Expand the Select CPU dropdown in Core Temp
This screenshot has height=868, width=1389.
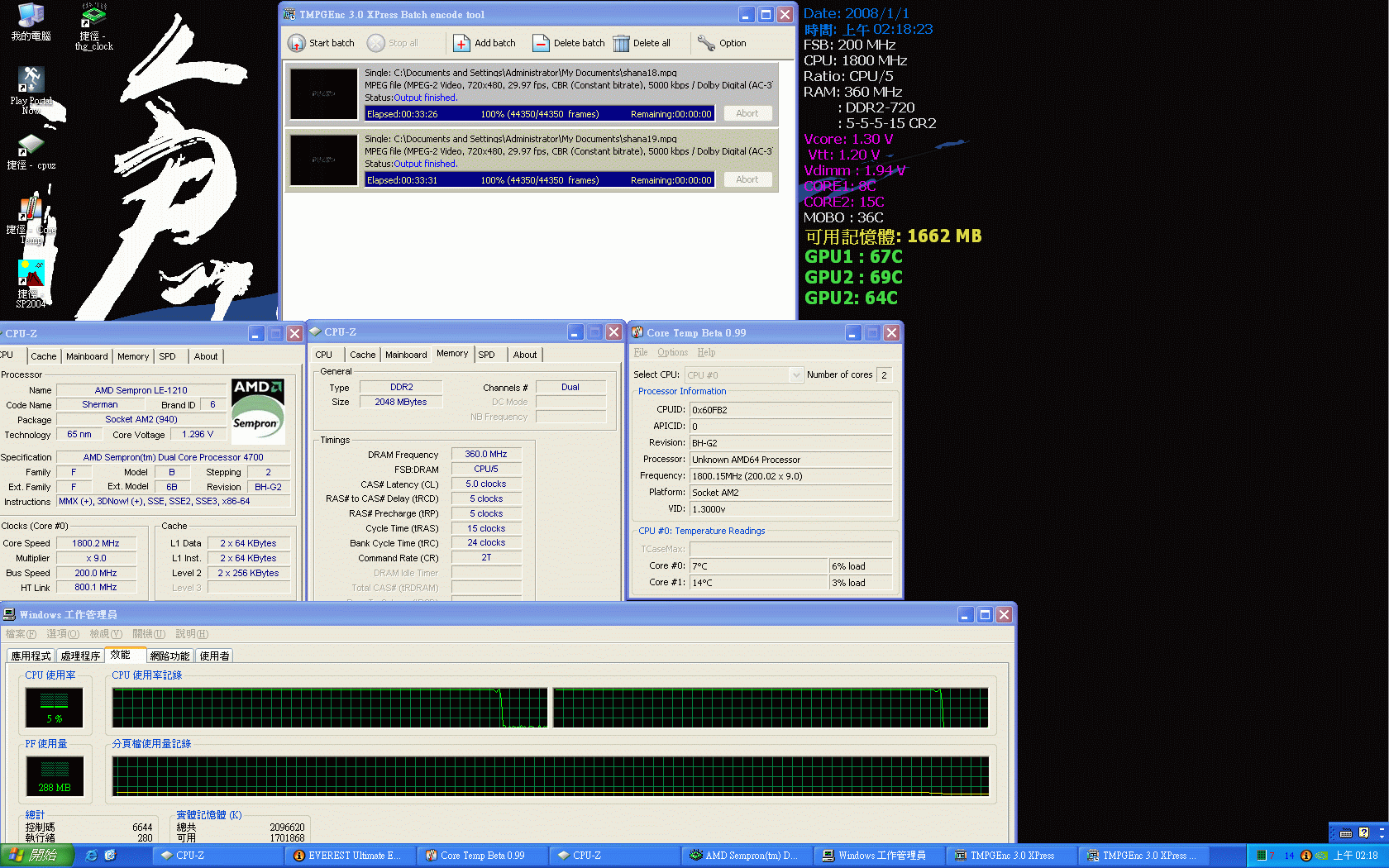tap(796, 375)
